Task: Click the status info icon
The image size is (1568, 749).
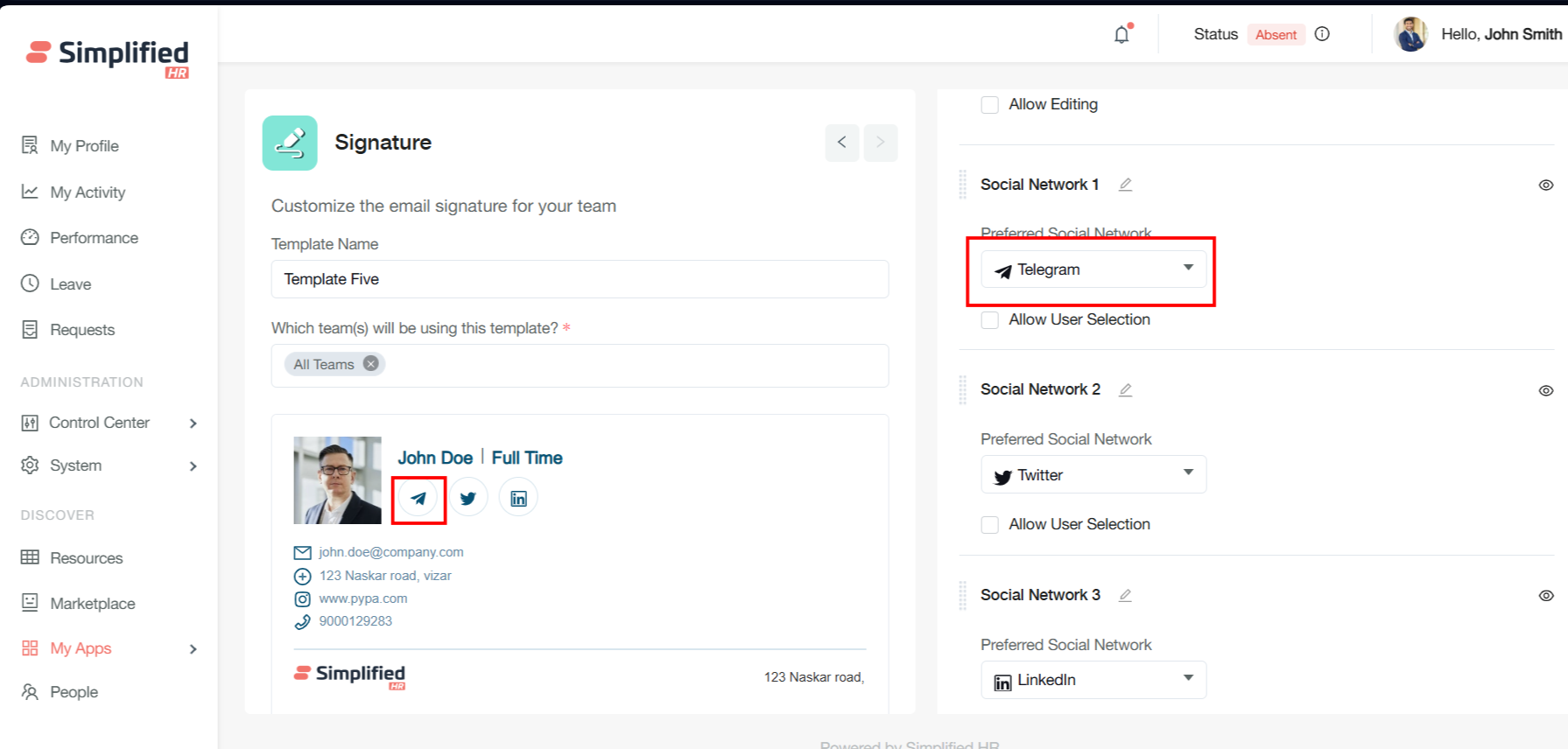Action: click(1322, 34)
